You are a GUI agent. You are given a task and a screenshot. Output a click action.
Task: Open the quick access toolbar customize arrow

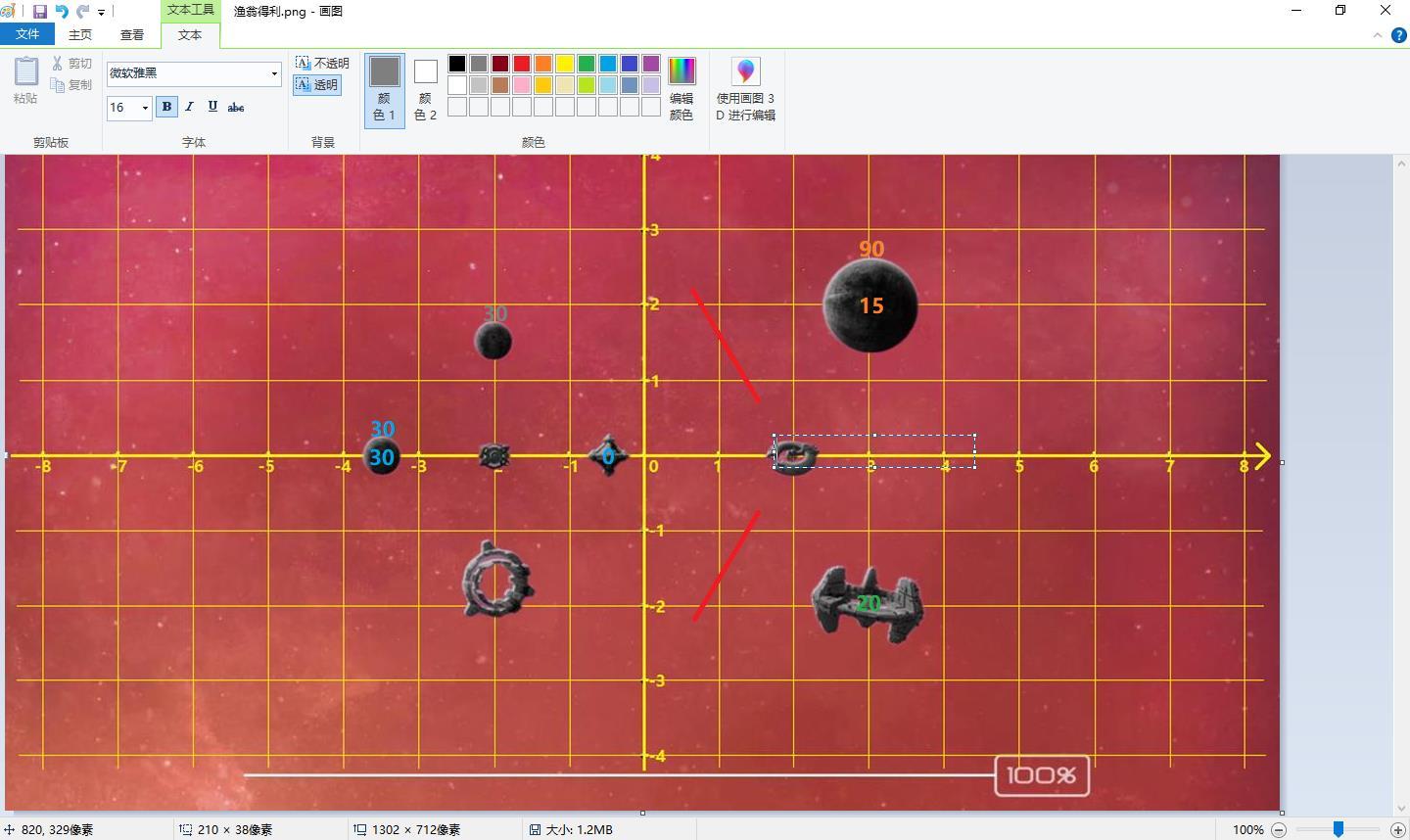point(101,13)
